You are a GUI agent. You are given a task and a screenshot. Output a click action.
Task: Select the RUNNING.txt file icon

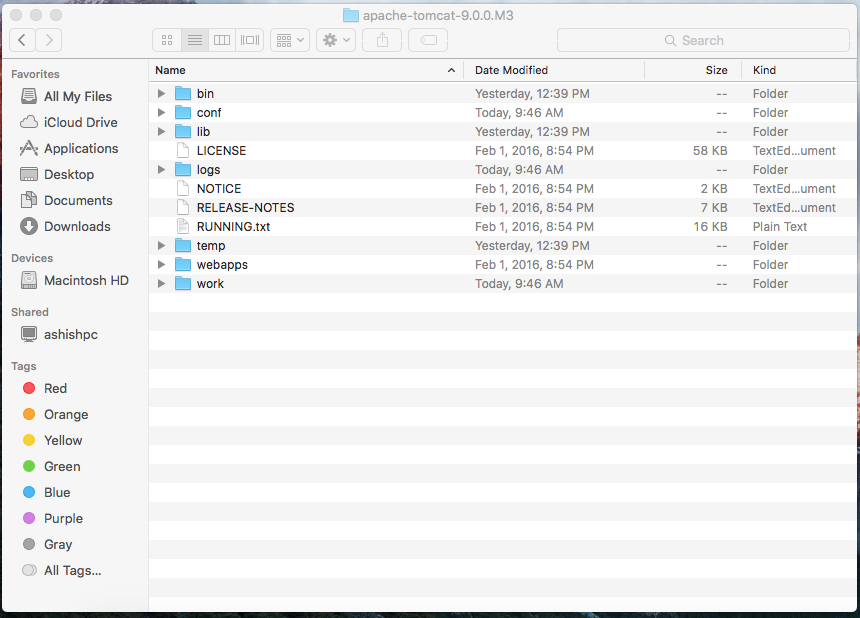(x=183, y=226)
